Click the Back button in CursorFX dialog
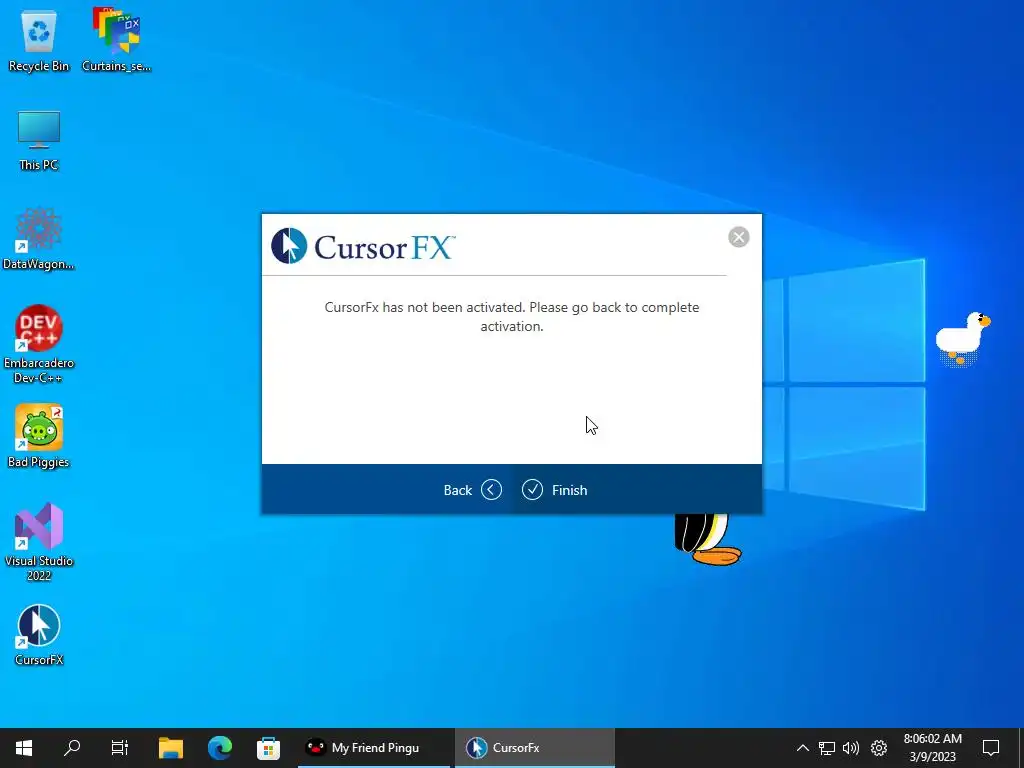Screen dimensions: 1024x768 coord(472,490)
